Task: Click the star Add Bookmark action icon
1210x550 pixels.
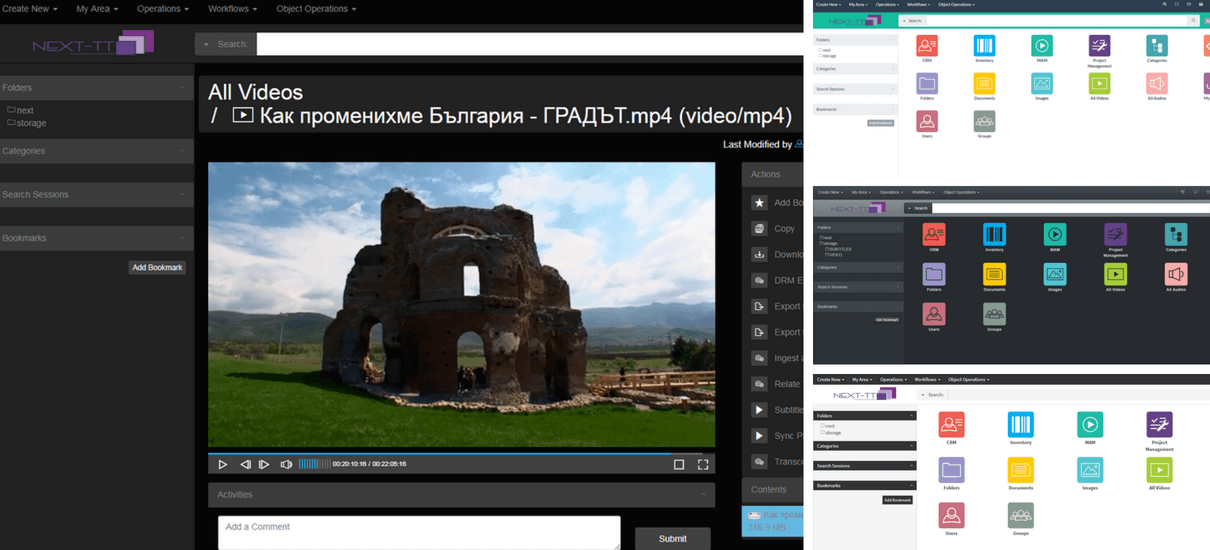Action: (759, 203)
